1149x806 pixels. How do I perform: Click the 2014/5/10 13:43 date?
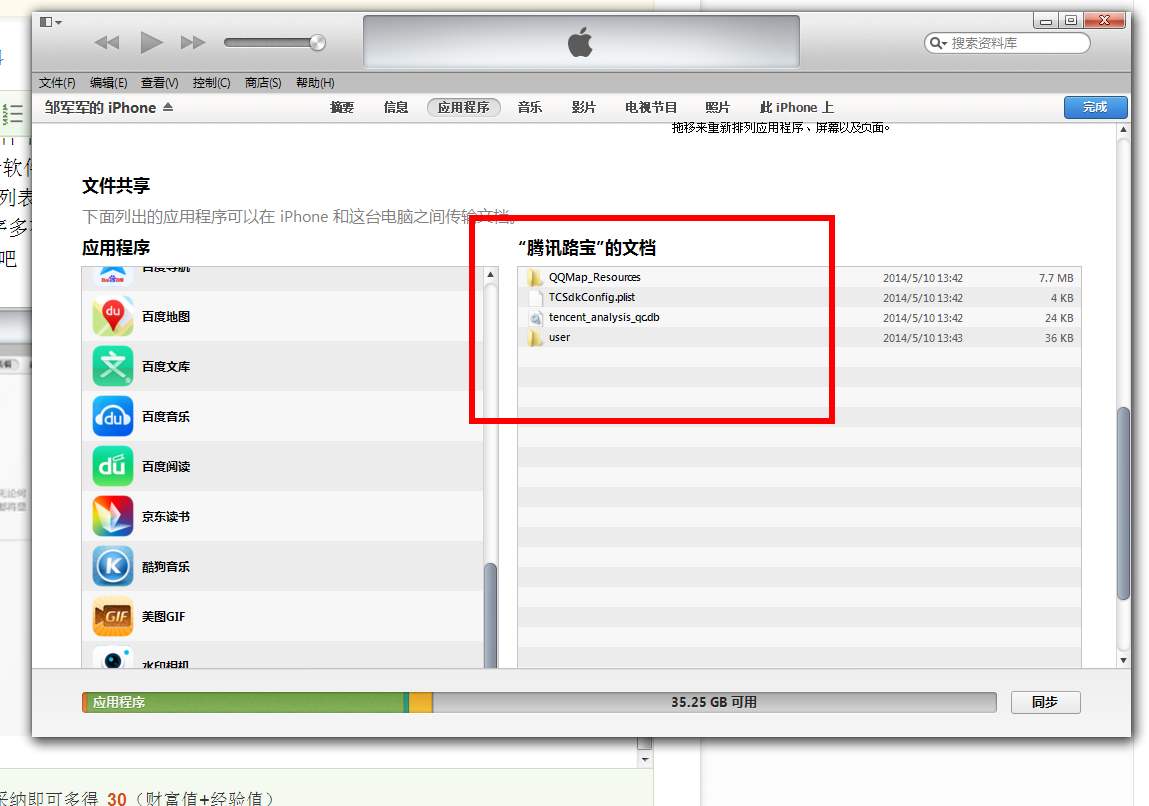923,338
